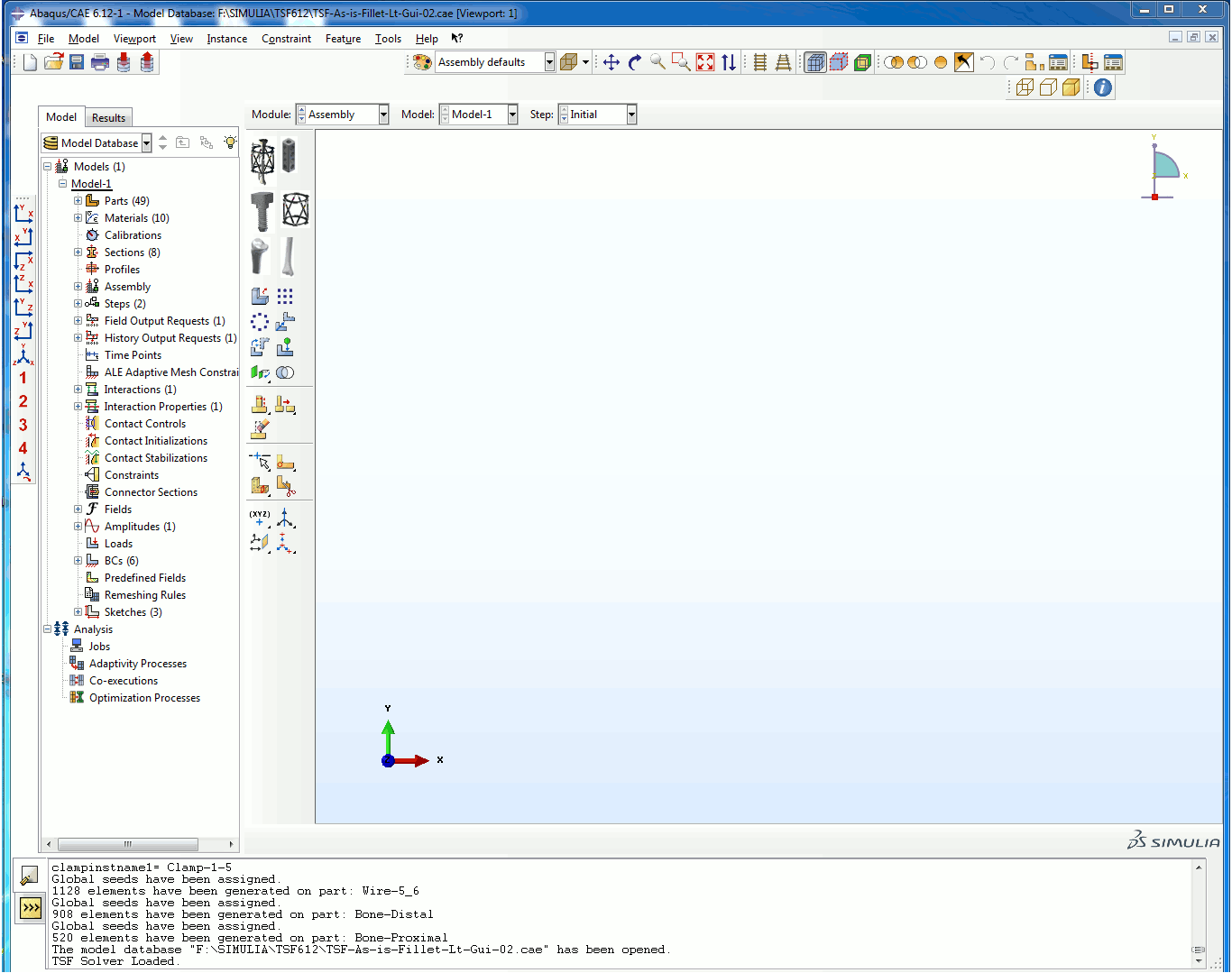Apply custom view 3
The height and width of the screenshot is (973, 1232).
point(23,425)
